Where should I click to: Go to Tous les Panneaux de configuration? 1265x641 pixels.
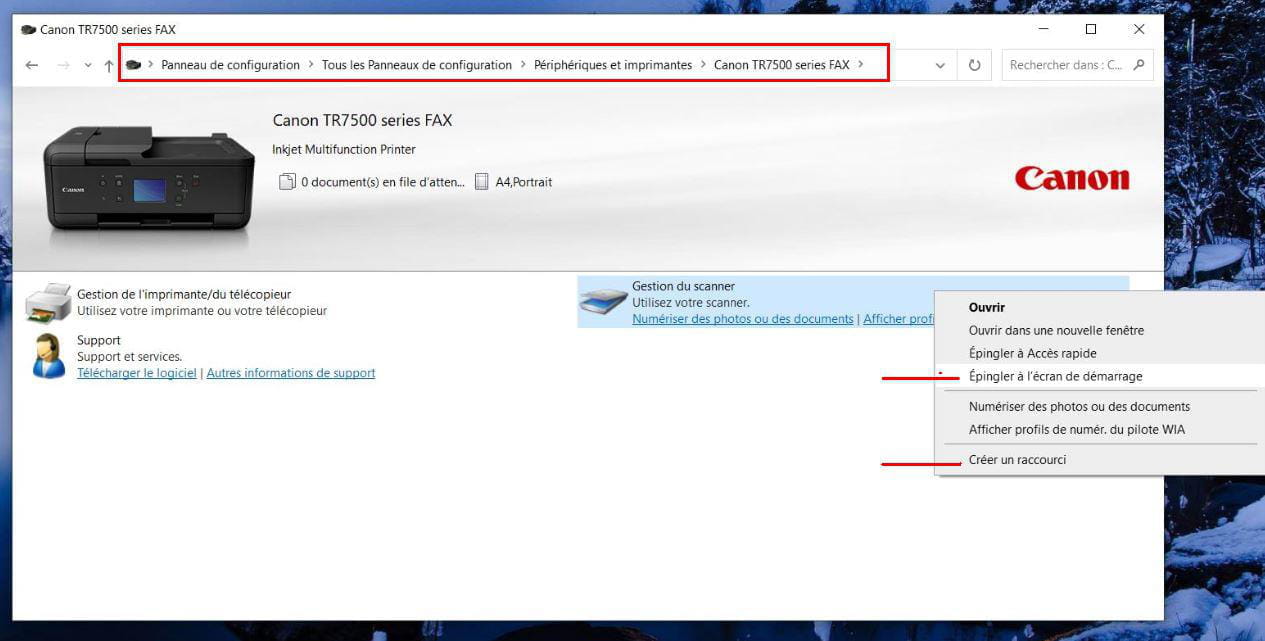click(x=417, y=65)
